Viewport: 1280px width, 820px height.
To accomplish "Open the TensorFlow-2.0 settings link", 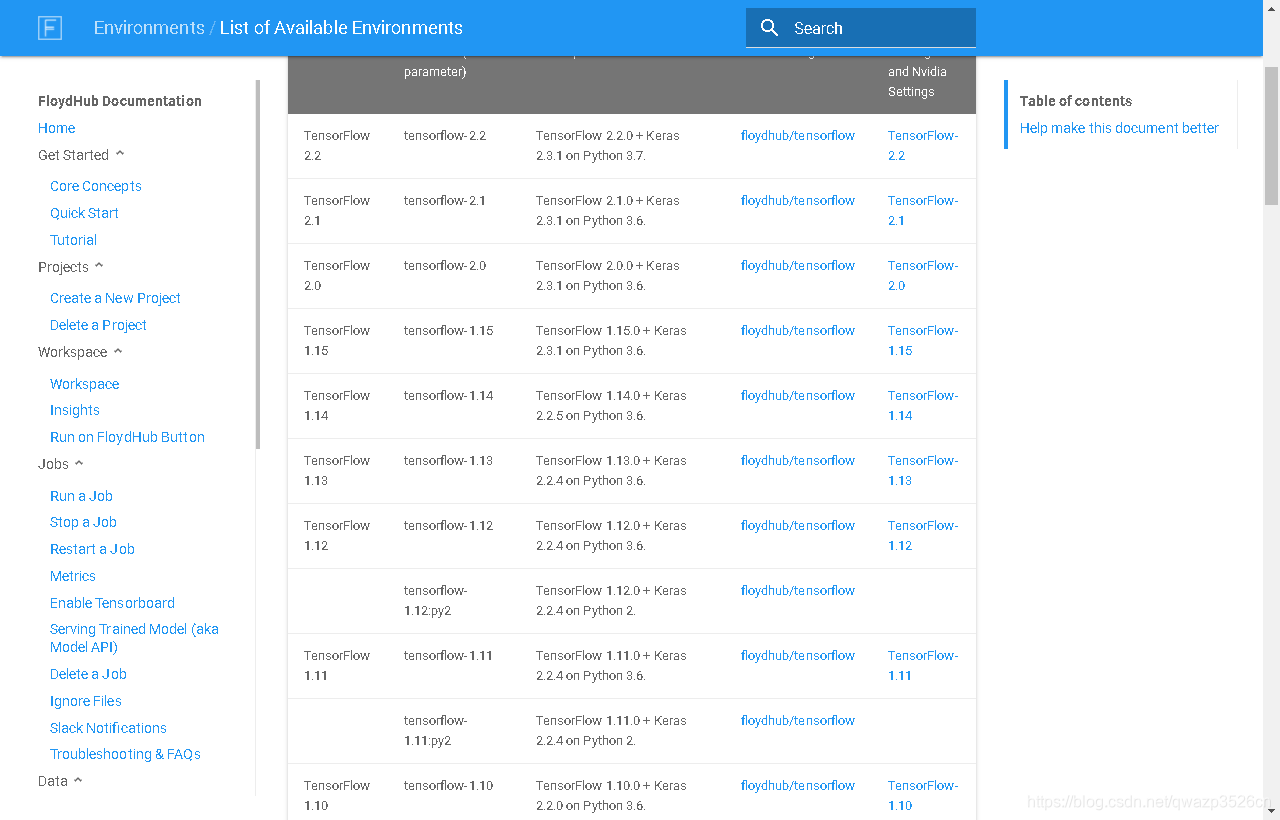I will [x=923, y=275].
